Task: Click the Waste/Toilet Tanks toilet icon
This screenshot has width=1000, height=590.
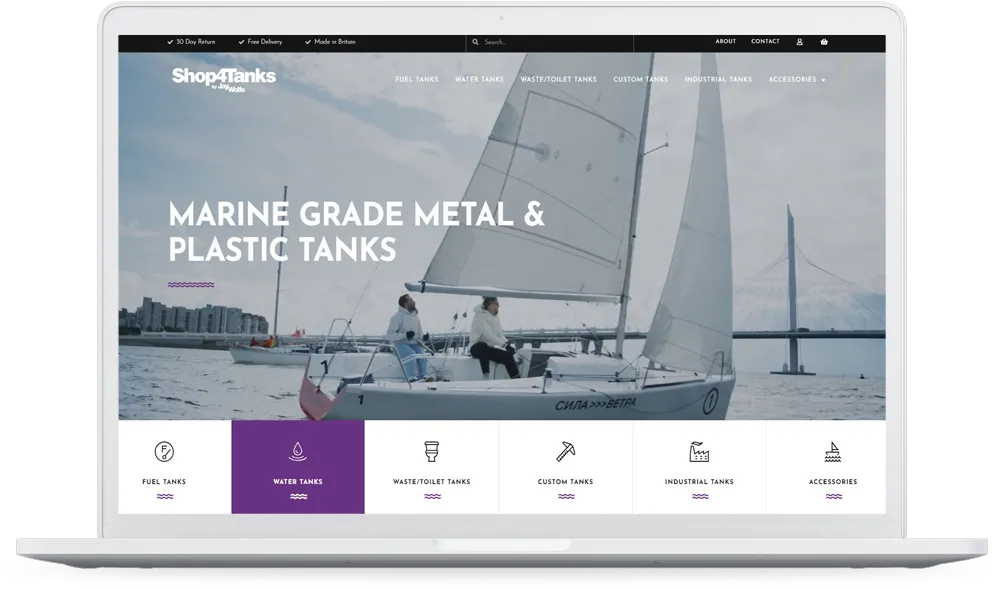Action: 432,452
